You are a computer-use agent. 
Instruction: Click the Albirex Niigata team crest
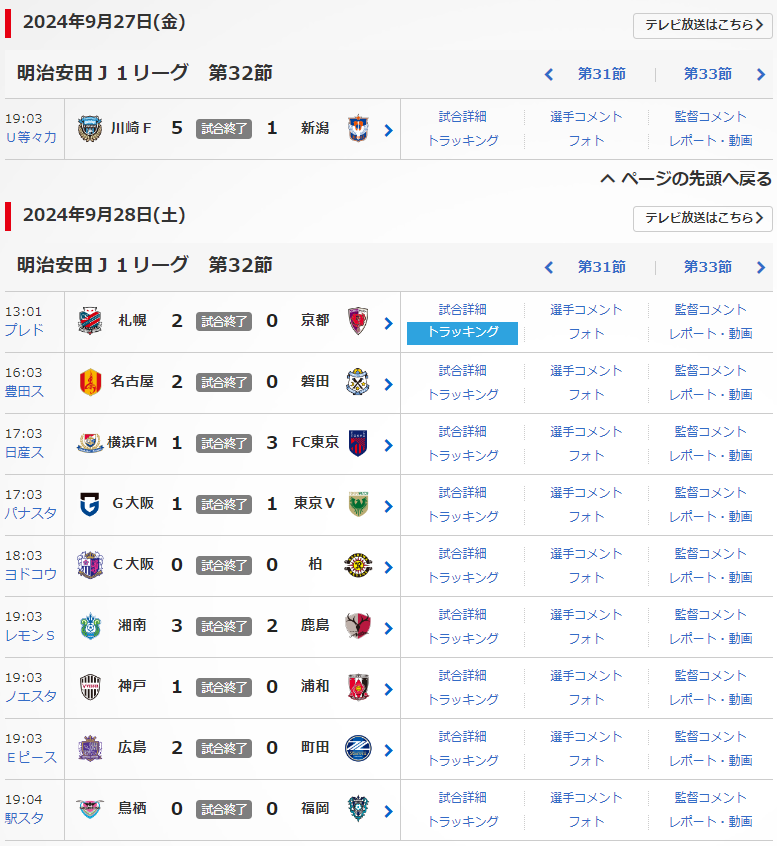[358, 128]
